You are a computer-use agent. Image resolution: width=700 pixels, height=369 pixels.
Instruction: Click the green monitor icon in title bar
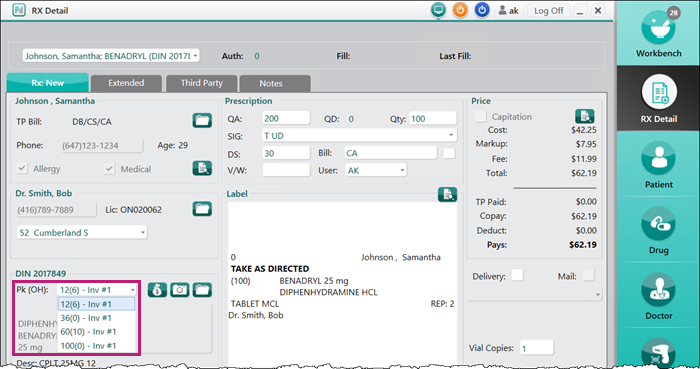point(438,10)
